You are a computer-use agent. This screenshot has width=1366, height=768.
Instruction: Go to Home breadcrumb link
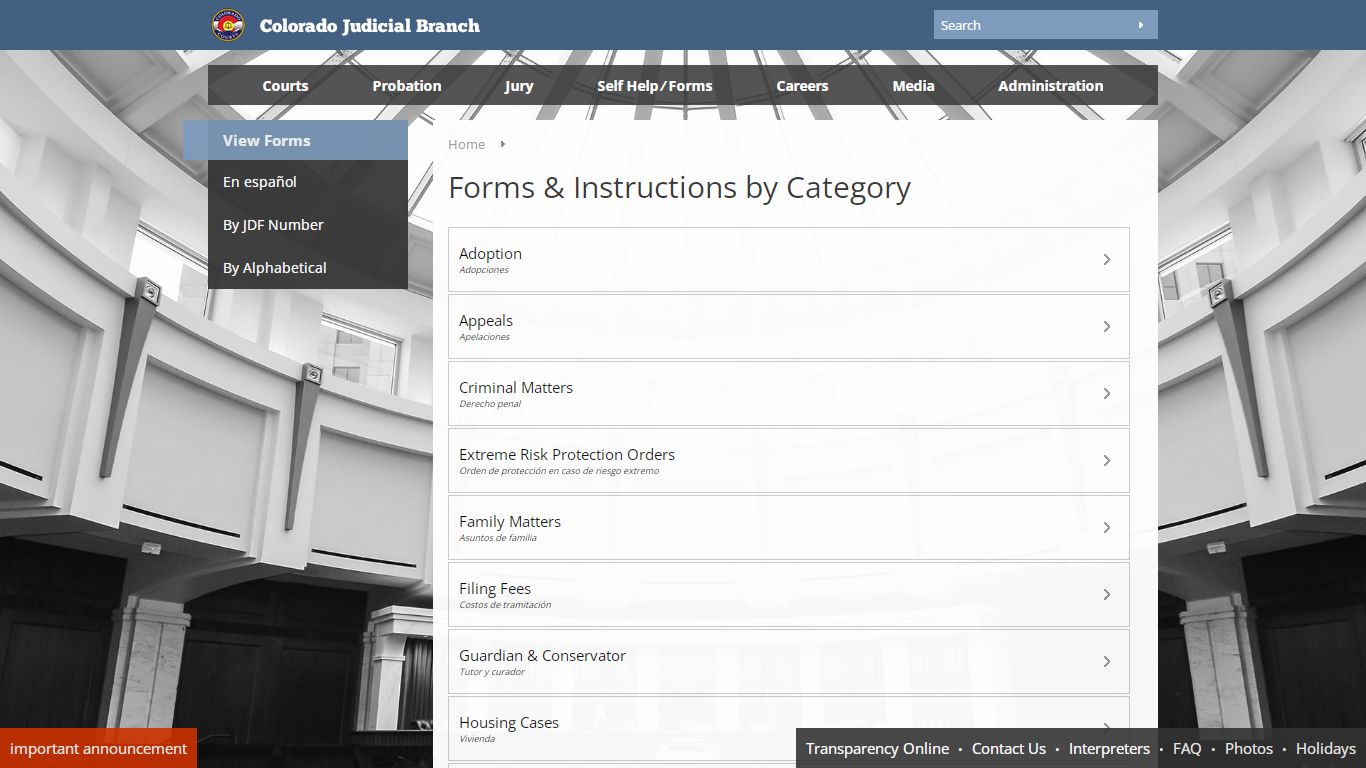466,144
